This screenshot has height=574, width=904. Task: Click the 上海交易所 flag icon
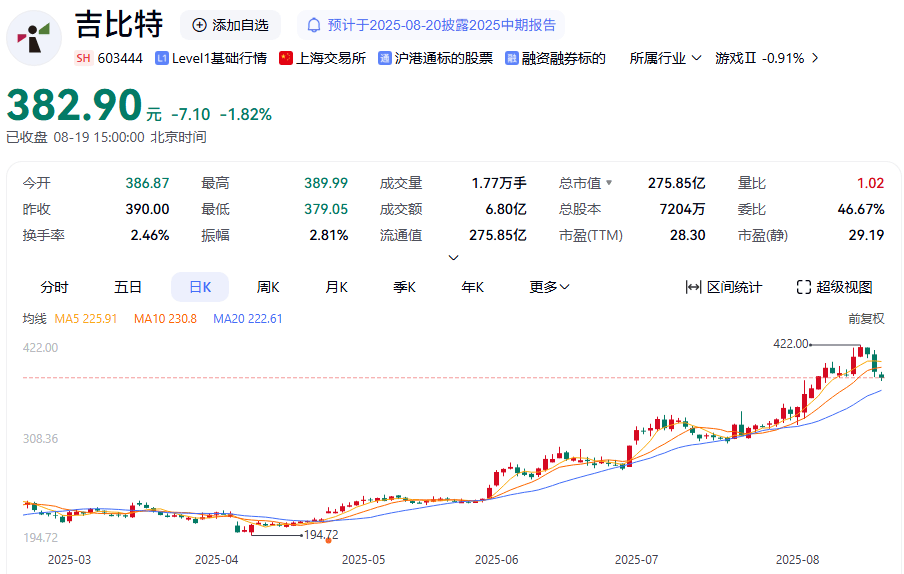coord(286,58)
